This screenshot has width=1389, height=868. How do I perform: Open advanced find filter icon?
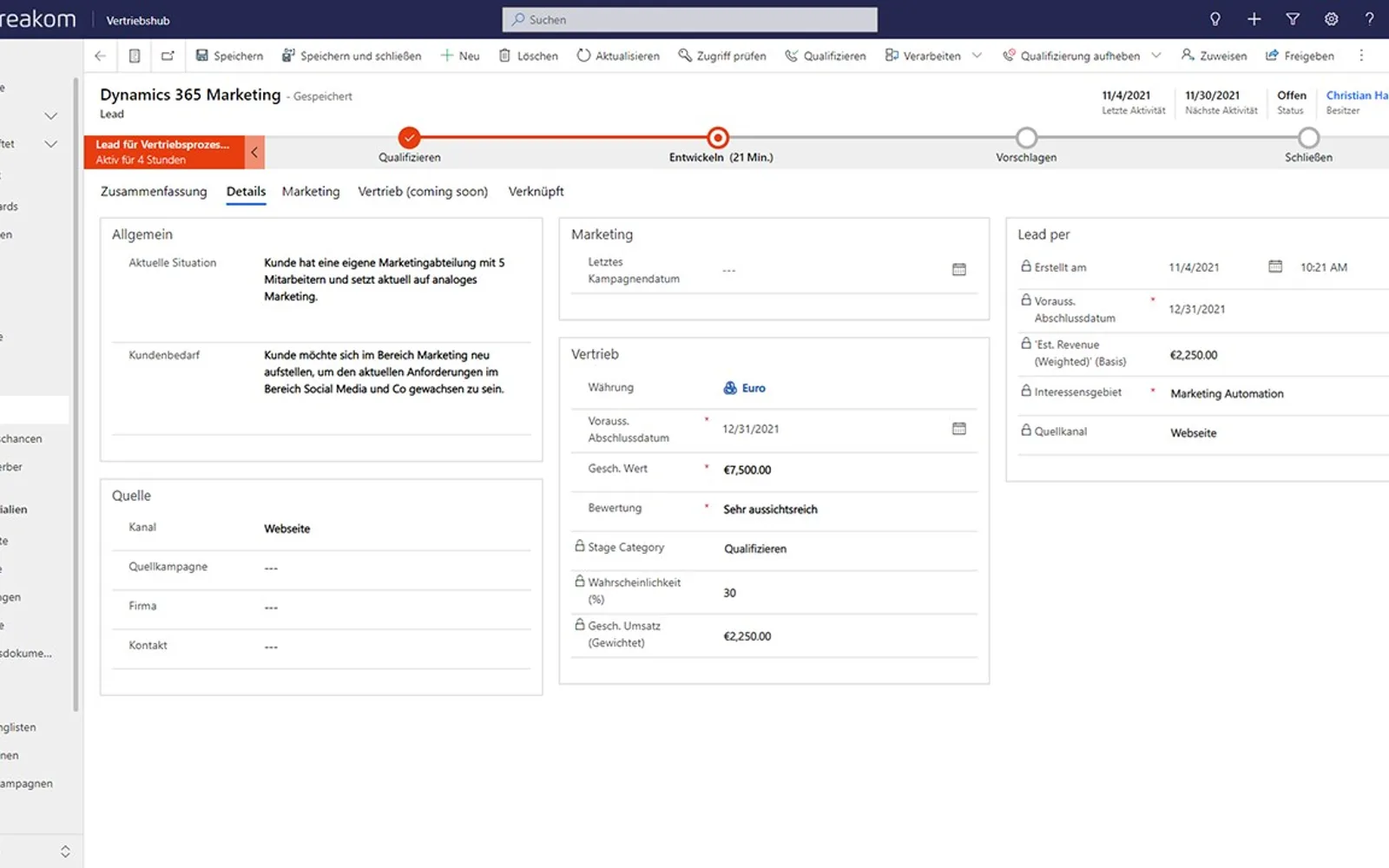click(x=1293, y=19)
